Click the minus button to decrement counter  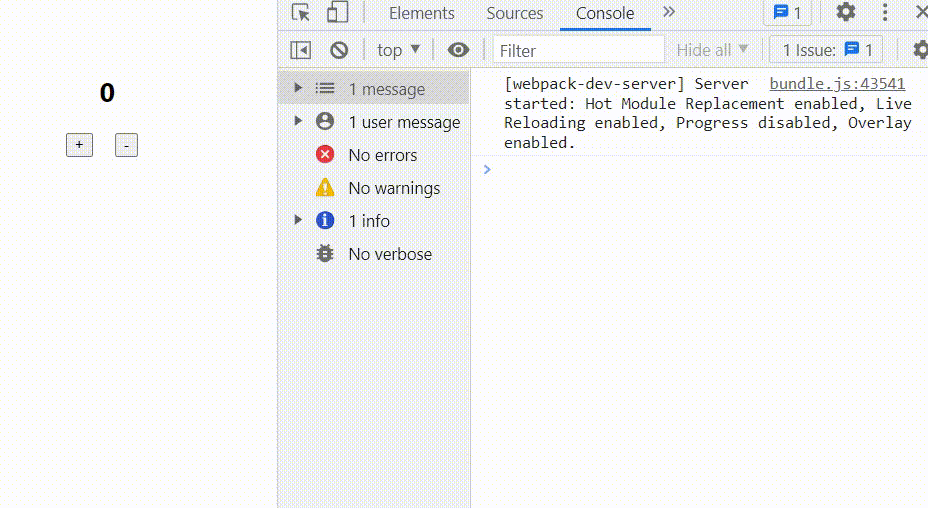tap(126, 145)
